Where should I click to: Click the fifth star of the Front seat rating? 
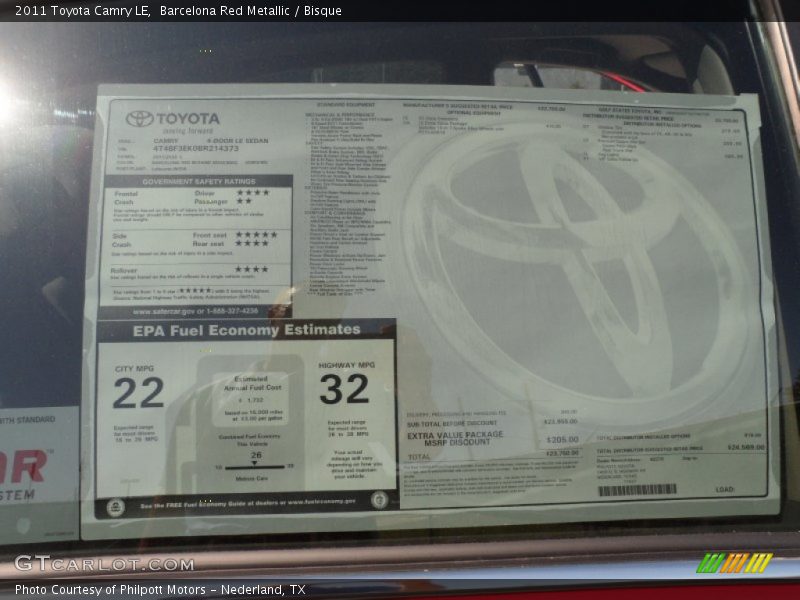point(276,234)
